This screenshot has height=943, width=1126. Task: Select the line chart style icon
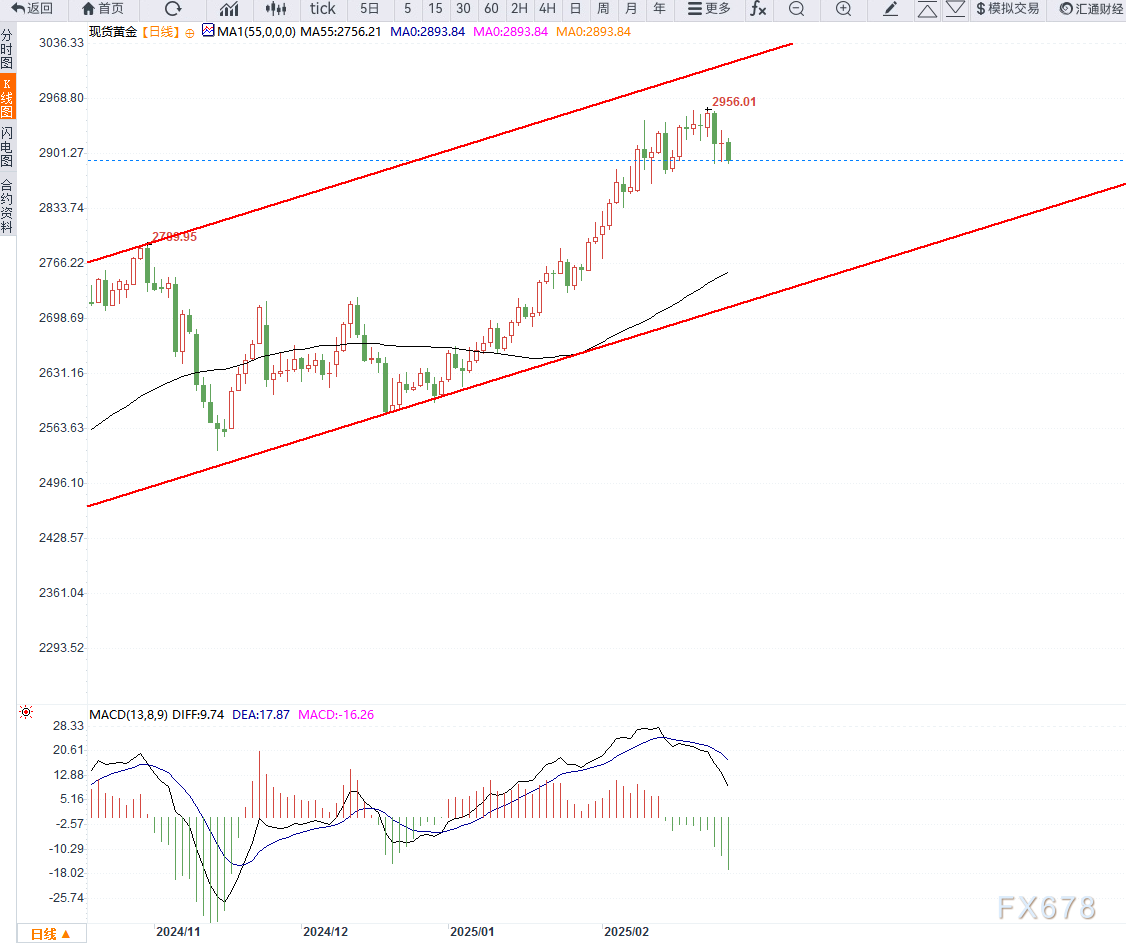coord(229,9)
